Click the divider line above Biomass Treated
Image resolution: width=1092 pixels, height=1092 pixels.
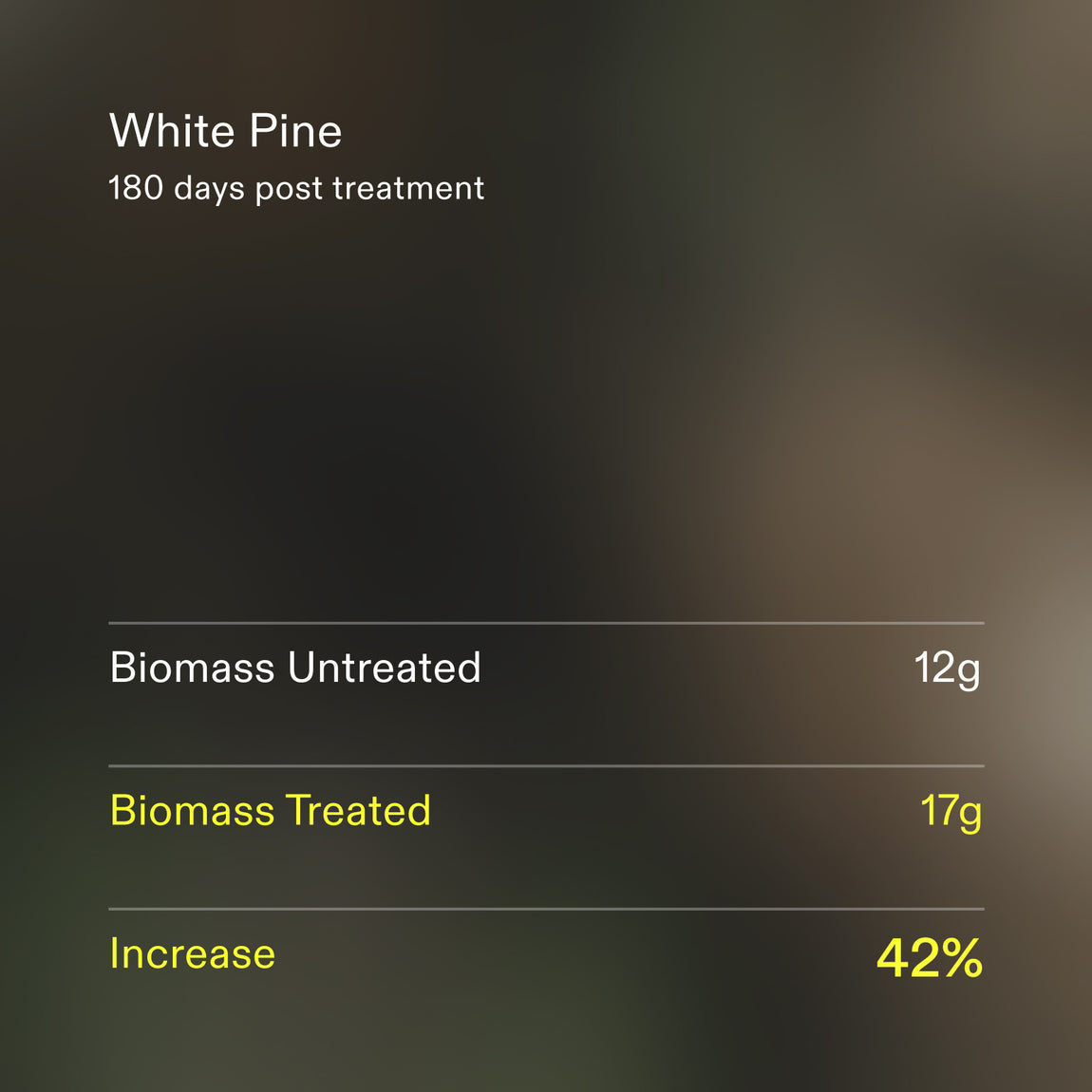[x=547, y=765]
